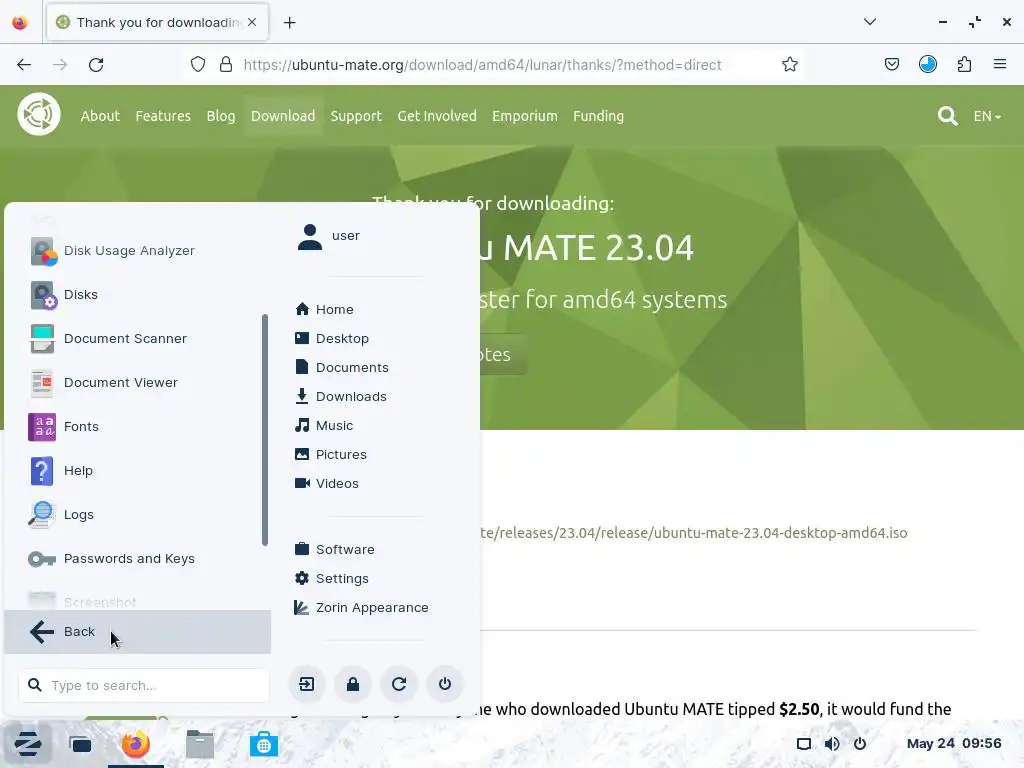Viewport: 1024px width, 768px height.
Task: Click the Firefox View pinned icon
Action: pyautogui.click(x=20, y=23)
